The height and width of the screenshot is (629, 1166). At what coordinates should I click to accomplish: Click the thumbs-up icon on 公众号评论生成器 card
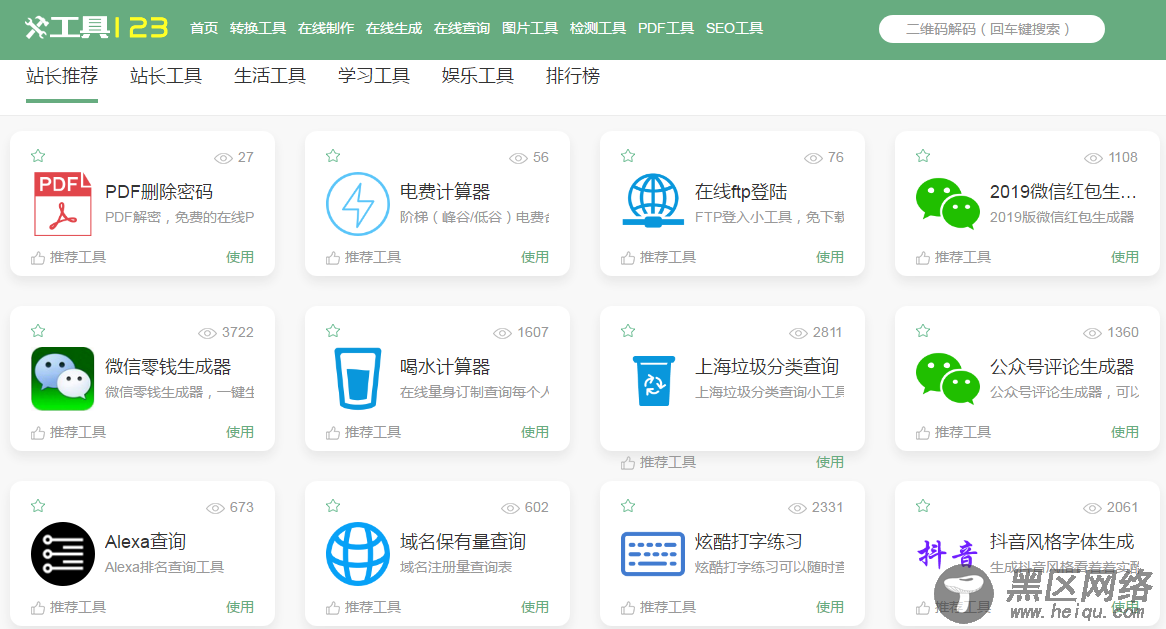[923, 433]
